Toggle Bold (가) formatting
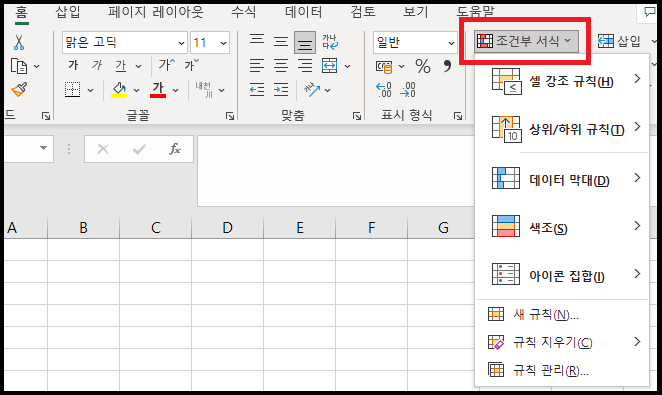The image size is (662, 395). 73,65
